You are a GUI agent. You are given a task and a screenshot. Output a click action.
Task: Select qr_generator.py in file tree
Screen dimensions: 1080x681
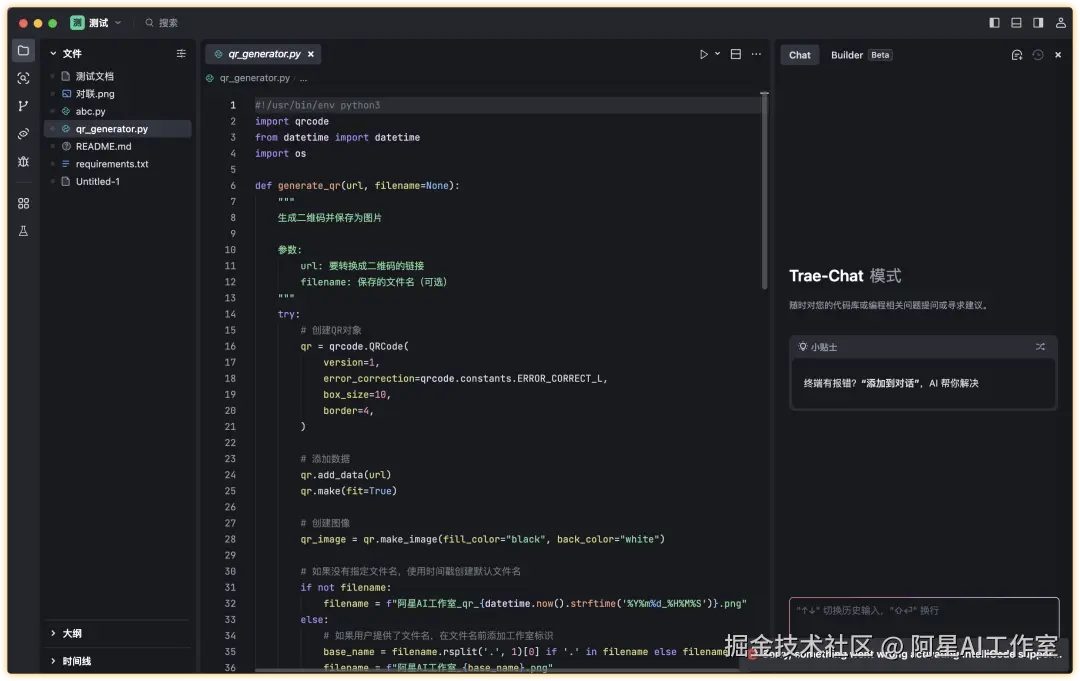click(x=118, y=129)
